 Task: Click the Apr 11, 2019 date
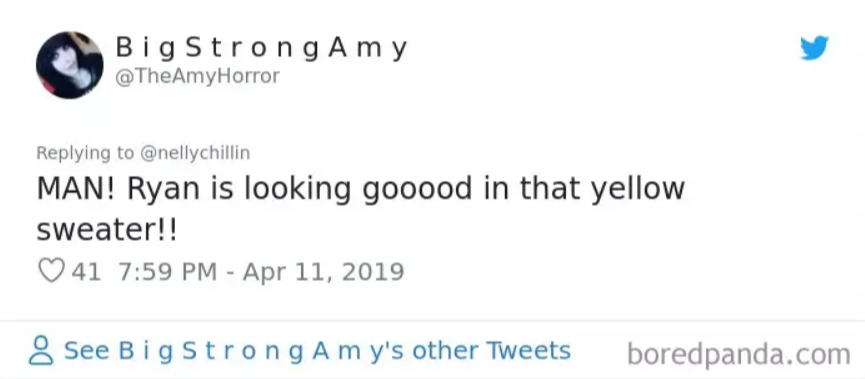click(323, 271)
